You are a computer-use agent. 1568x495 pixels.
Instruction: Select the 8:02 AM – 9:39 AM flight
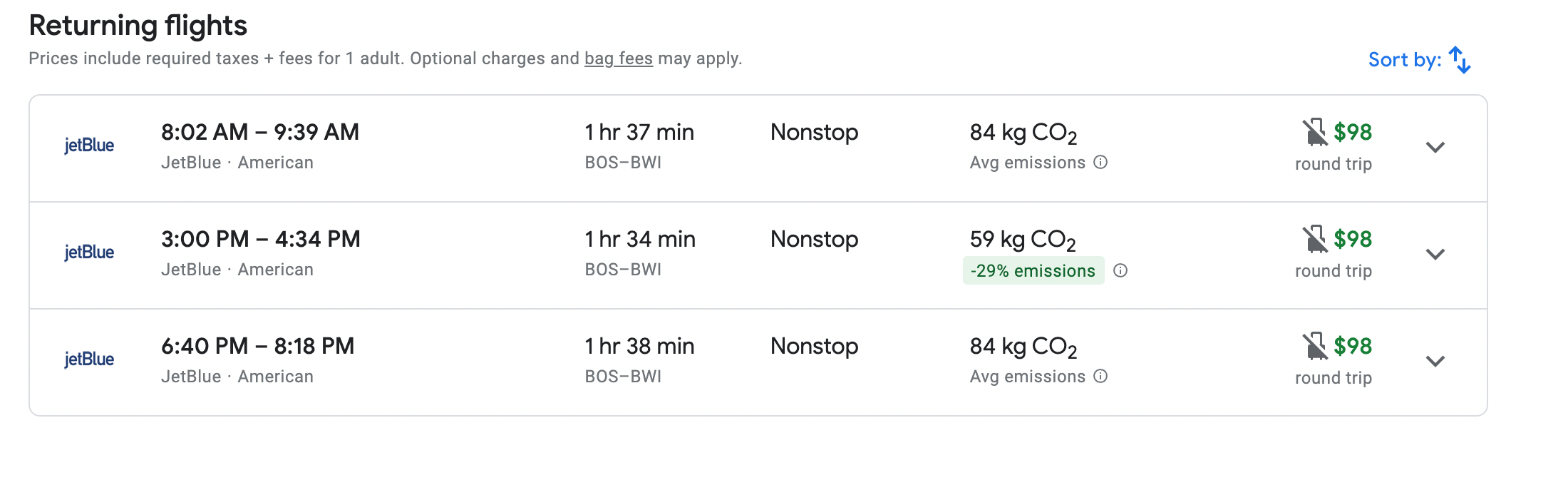tap(260, 133)
